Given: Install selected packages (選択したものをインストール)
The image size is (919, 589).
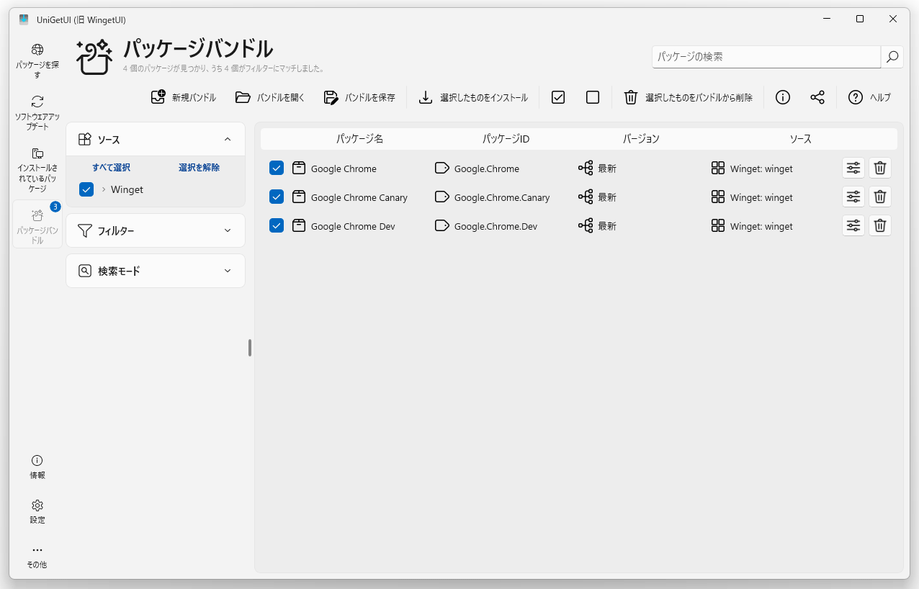Looking at the screenshot, I should [x=473, y=97].
